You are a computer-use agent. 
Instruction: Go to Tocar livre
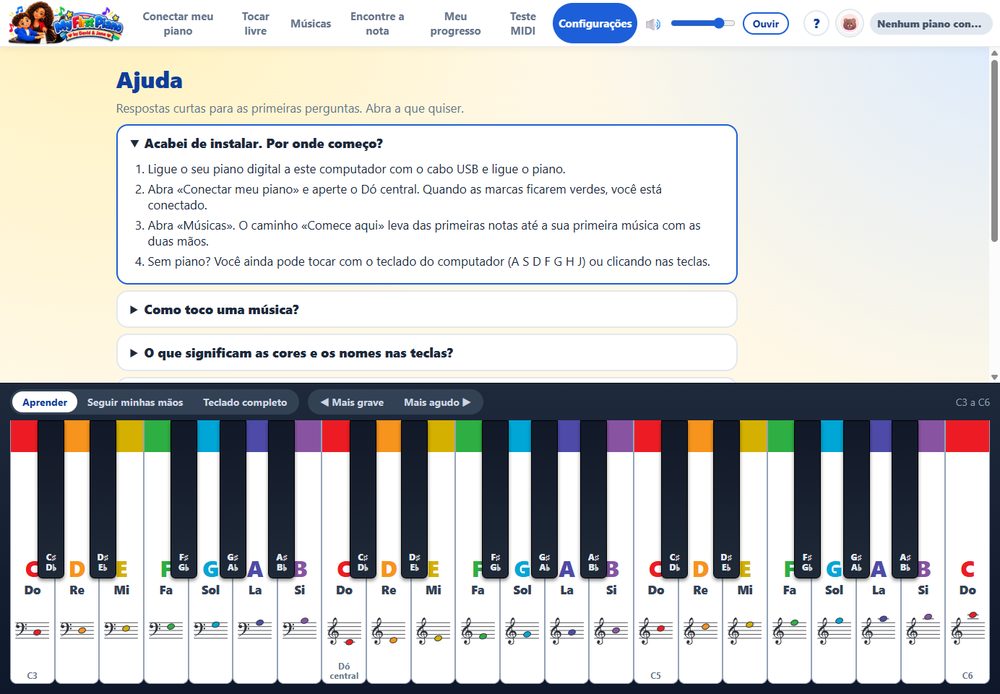pyautogui.click(x=255, y=24)
